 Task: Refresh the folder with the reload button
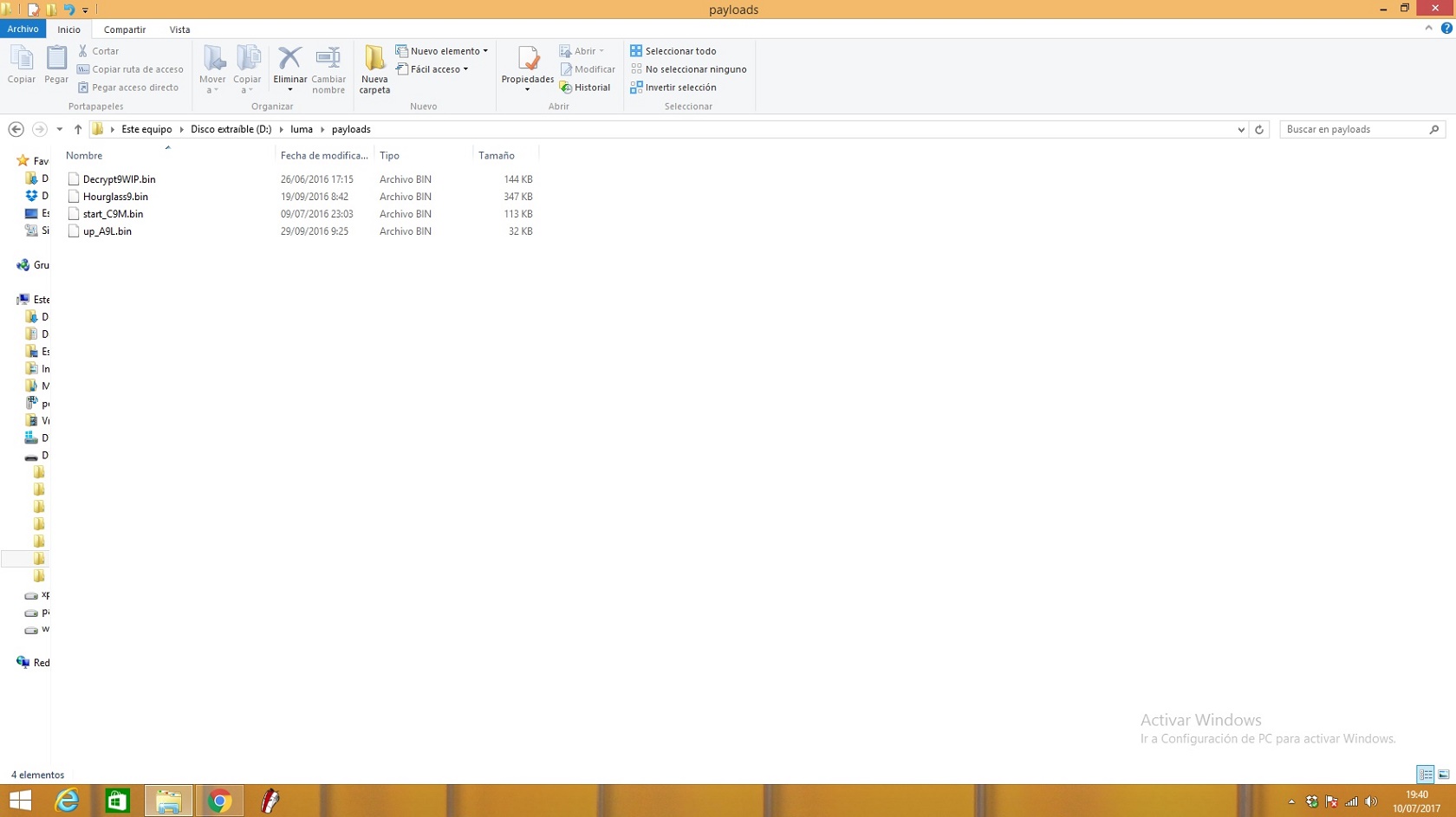(1259, 129)
